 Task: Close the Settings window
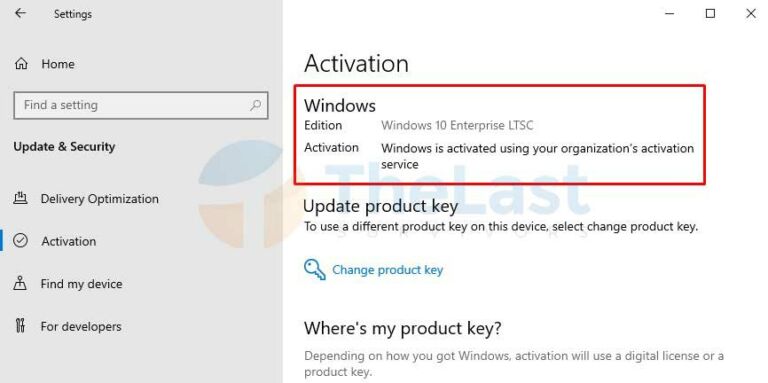click(750, 14)
